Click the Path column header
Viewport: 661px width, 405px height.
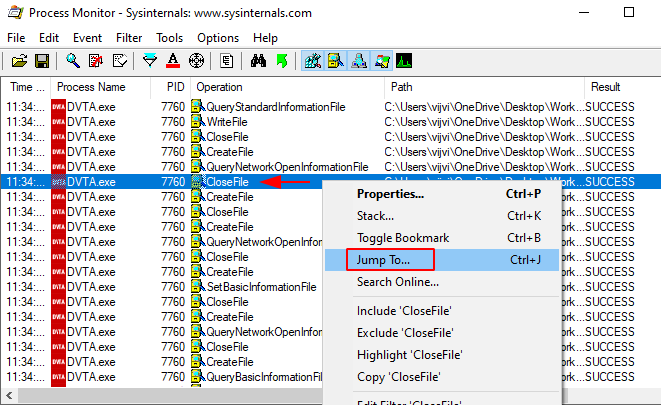point(484,87)
